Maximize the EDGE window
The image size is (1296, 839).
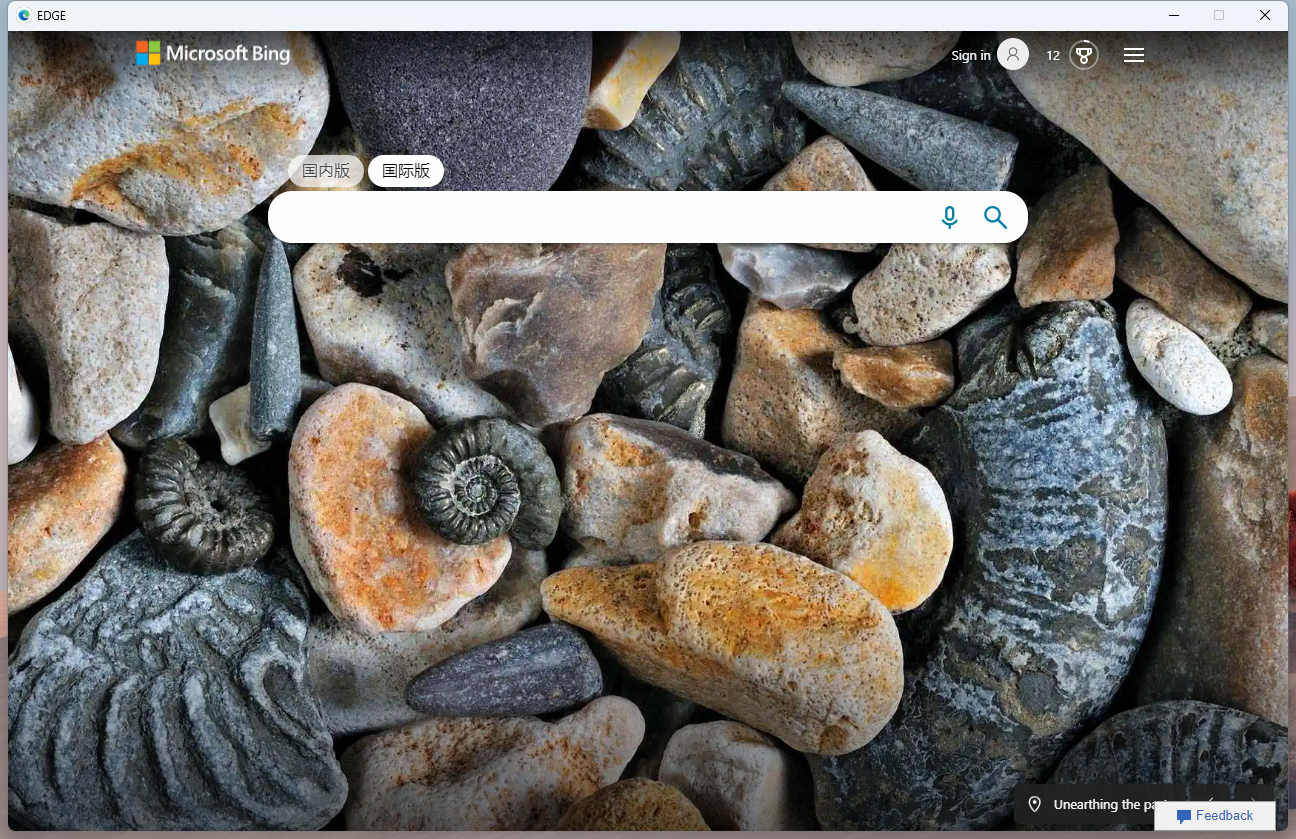point(1219,15)
